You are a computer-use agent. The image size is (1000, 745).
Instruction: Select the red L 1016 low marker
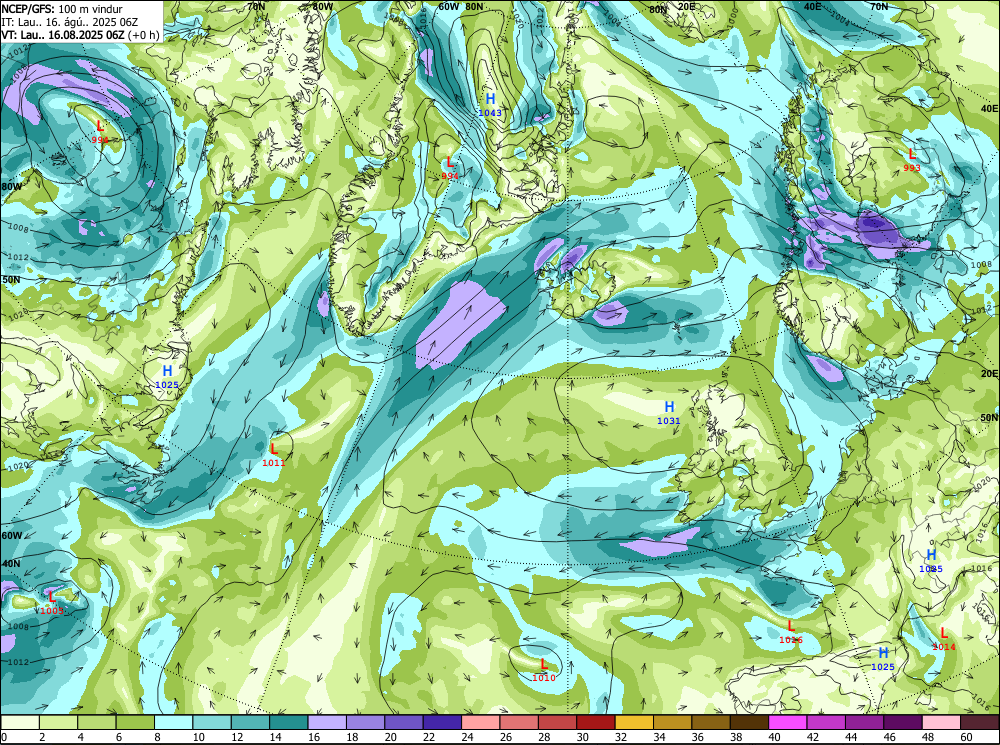coord(791,632)
